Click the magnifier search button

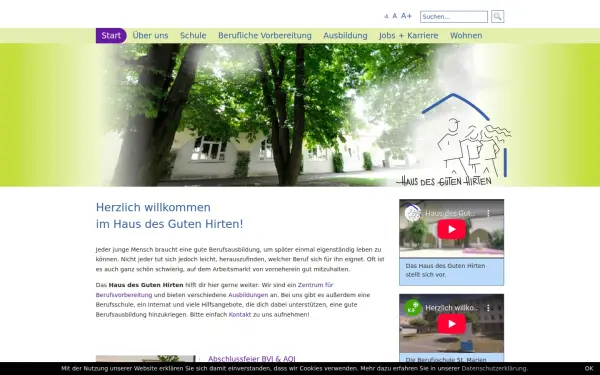[497, 16]
